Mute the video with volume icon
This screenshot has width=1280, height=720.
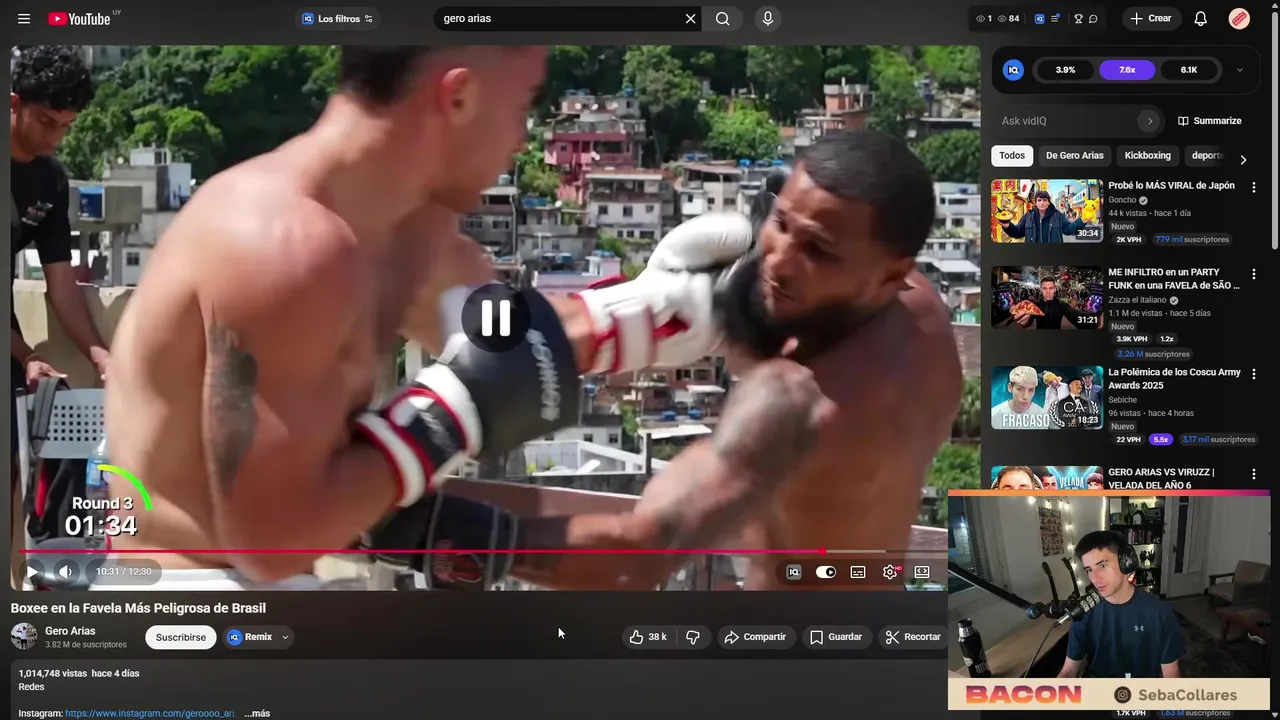(65, 572)
